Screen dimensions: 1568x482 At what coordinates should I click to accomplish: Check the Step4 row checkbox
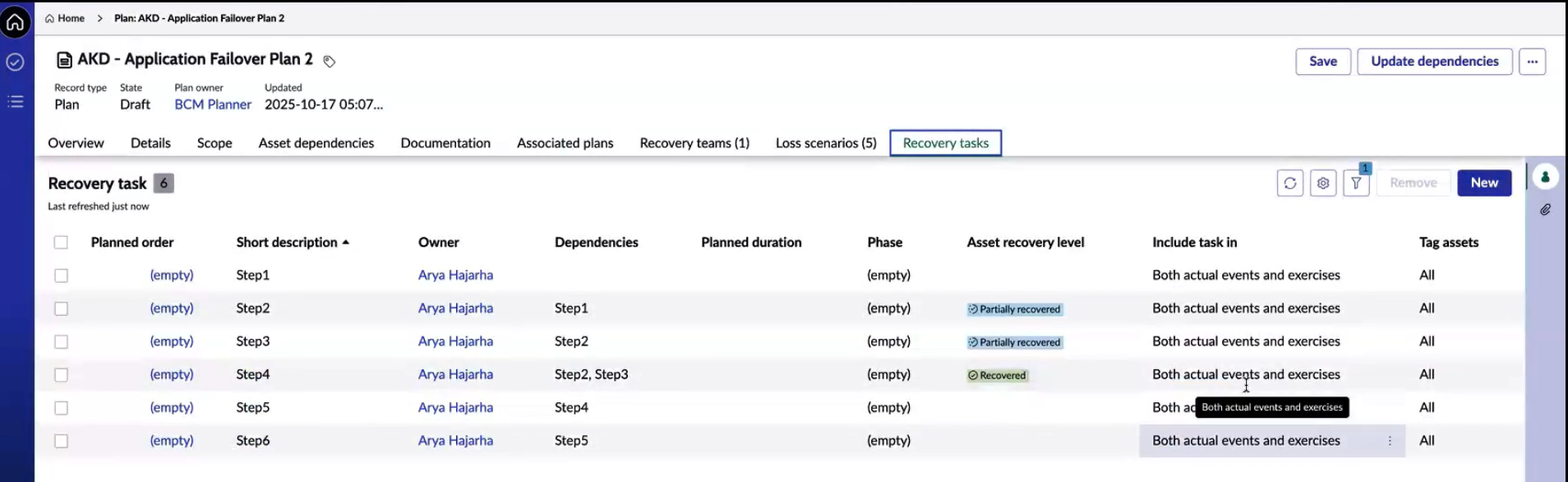[x=61, y=374]
